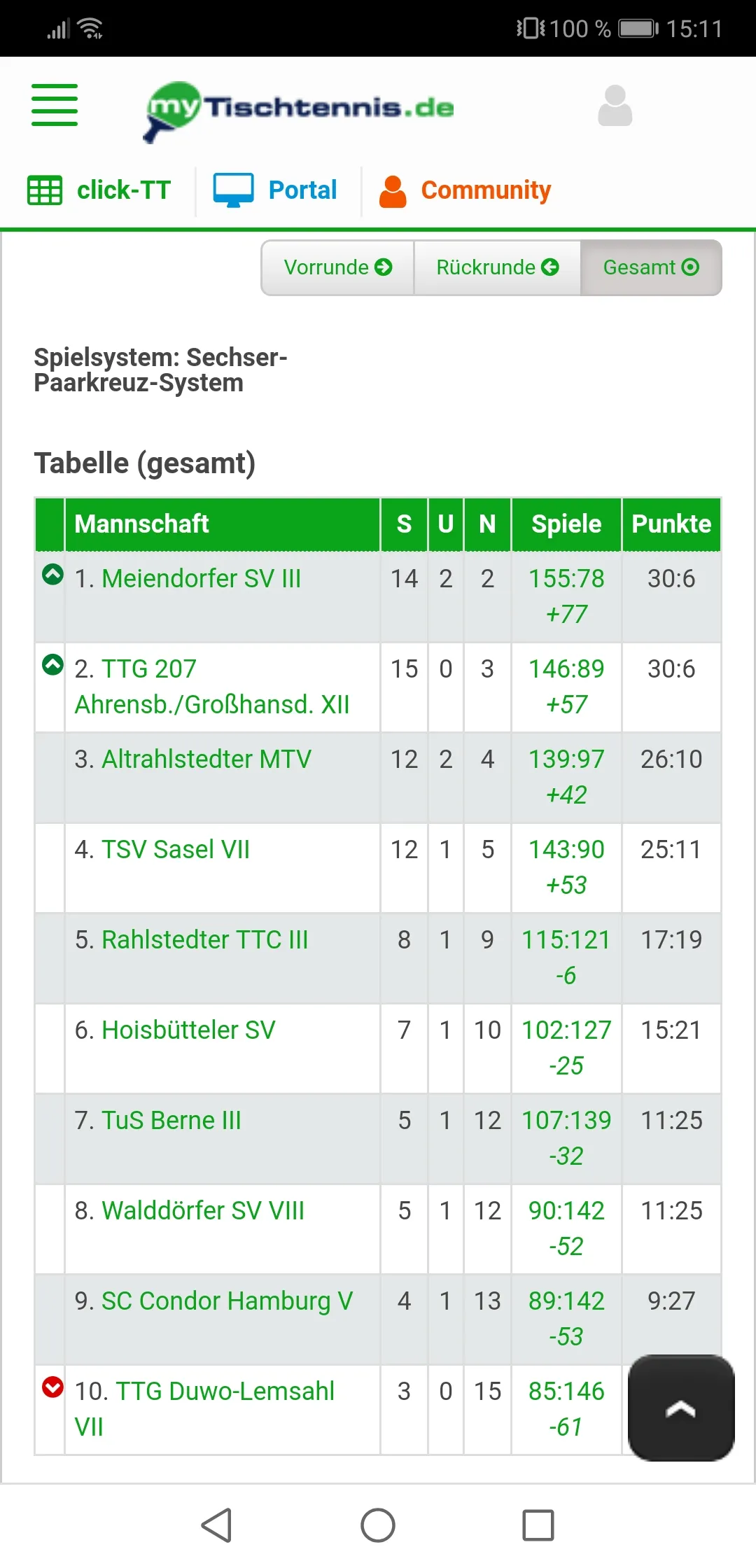The image size is (756, 1568).
Task: Open the Gesamt target icon
Action: tap(689, 267)
